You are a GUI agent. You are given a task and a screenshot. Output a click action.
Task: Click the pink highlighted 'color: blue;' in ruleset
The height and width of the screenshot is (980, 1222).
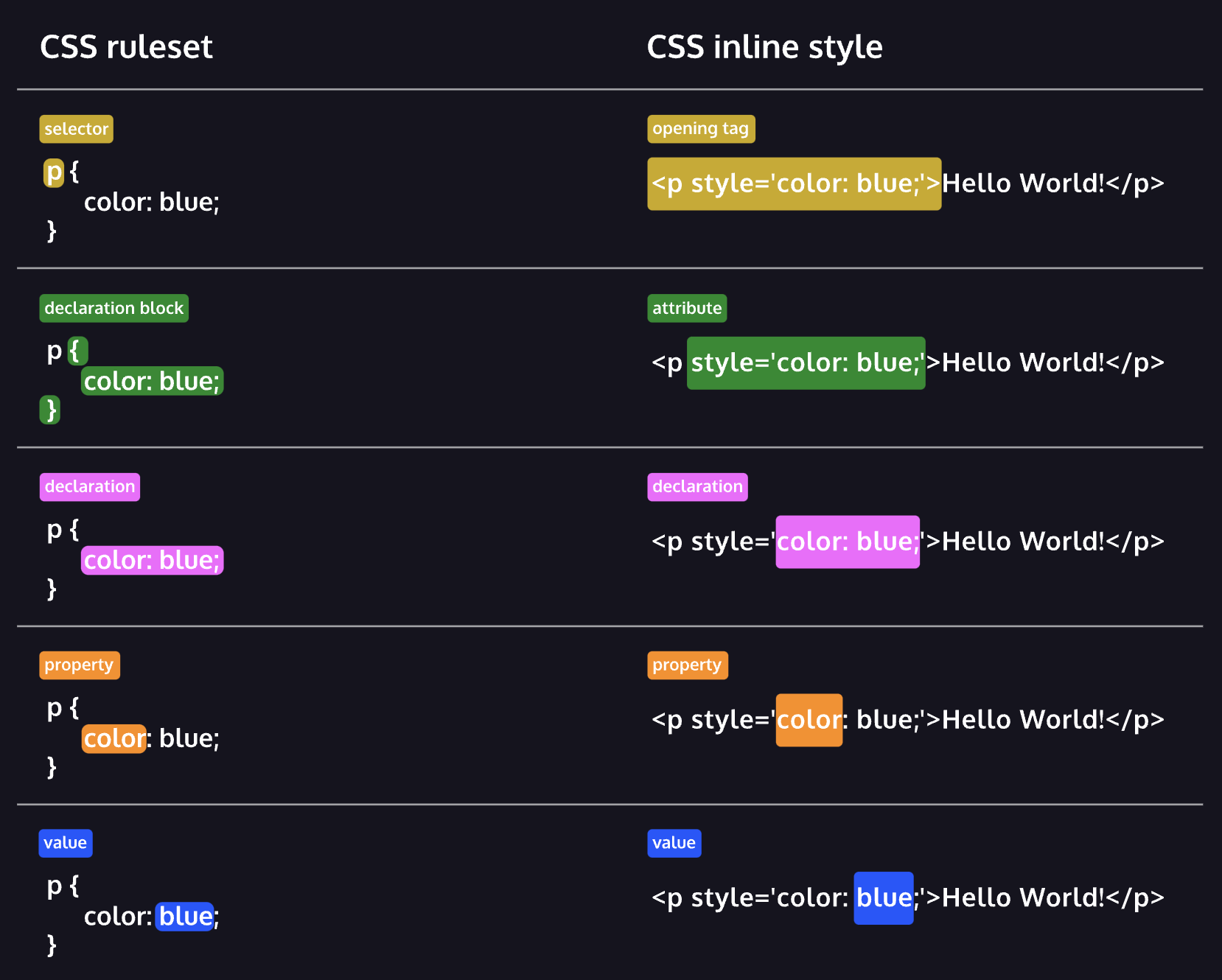[x=152, y=560]
